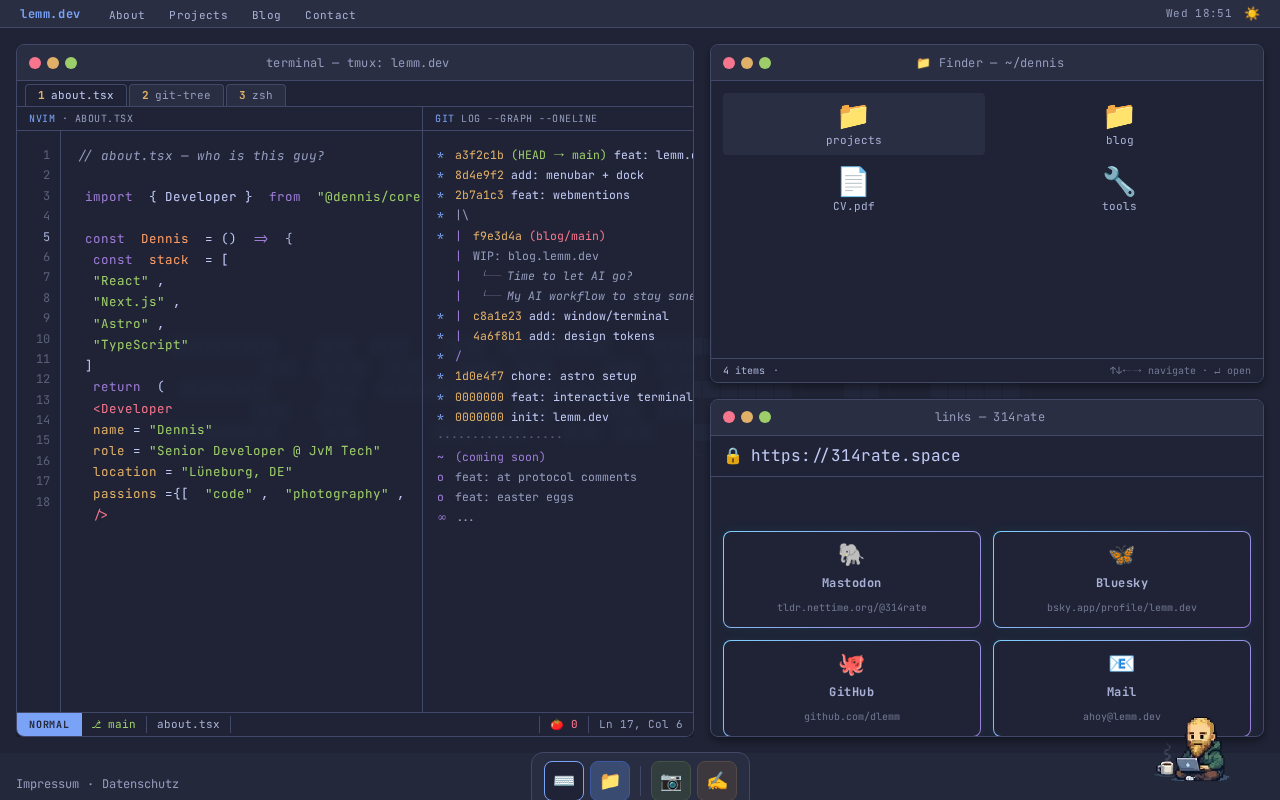Go to the Blog page

pos(266,15)
